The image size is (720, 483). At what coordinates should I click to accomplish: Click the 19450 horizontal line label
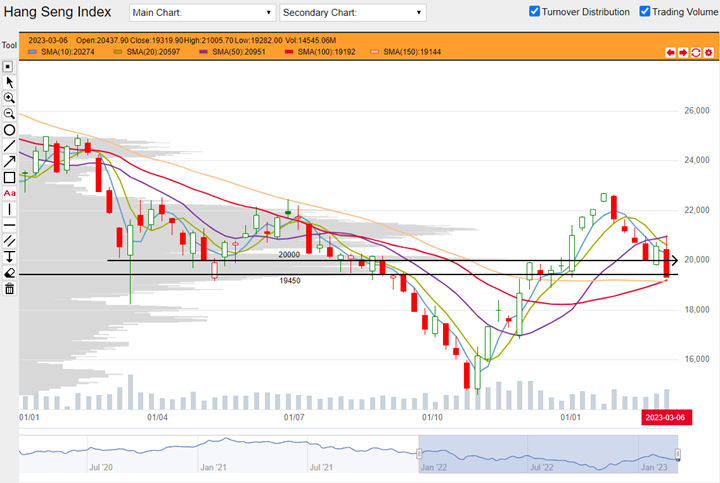click(x=290, y=281)
